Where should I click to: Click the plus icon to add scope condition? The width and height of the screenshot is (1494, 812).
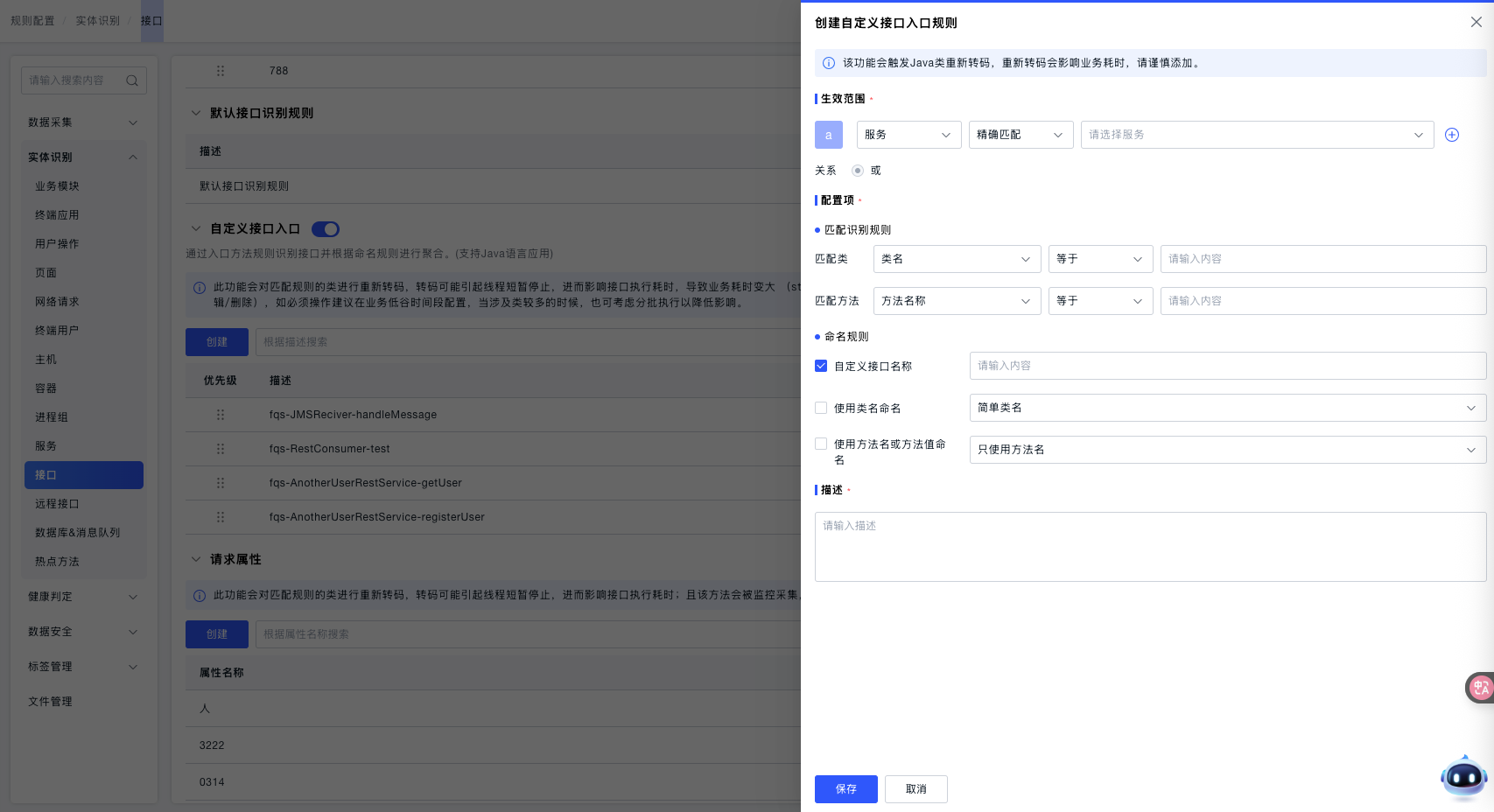[x=1451, y=135]
